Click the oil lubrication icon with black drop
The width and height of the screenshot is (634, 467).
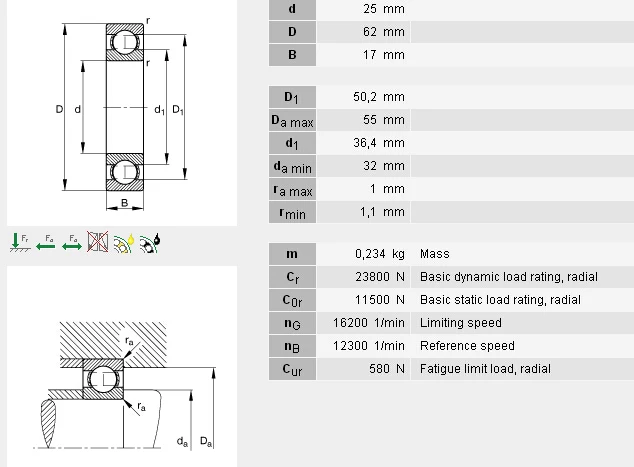coord(150,243)
